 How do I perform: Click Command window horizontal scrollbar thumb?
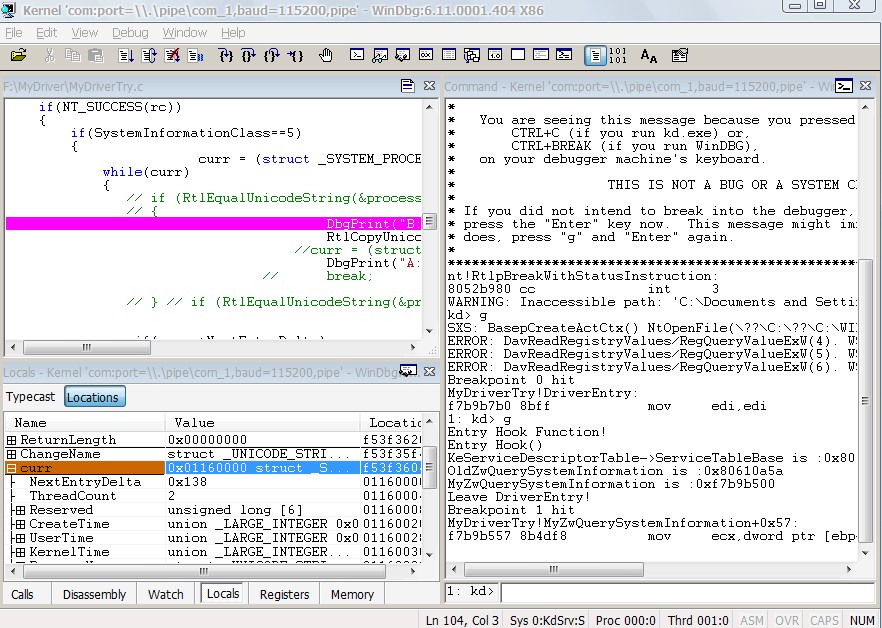[x=554, y=569]
